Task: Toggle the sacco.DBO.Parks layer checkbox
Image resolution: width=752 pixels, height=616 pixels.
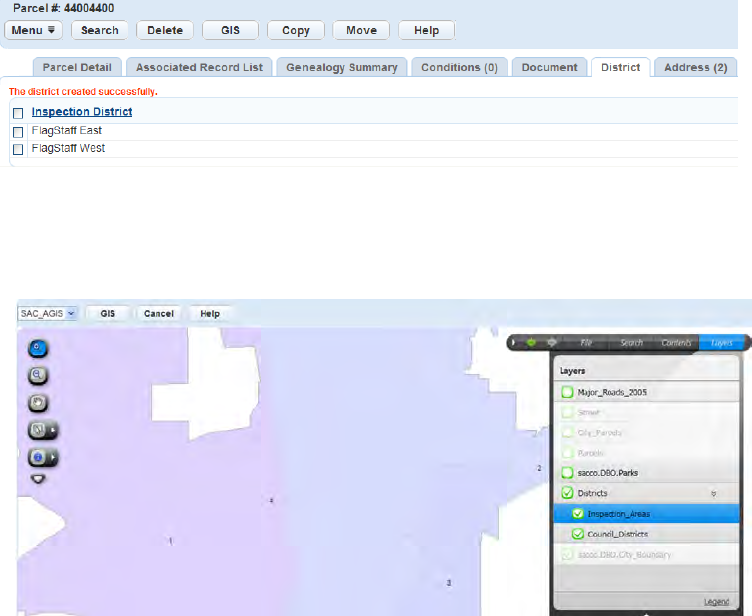Action: coord(567,473)
